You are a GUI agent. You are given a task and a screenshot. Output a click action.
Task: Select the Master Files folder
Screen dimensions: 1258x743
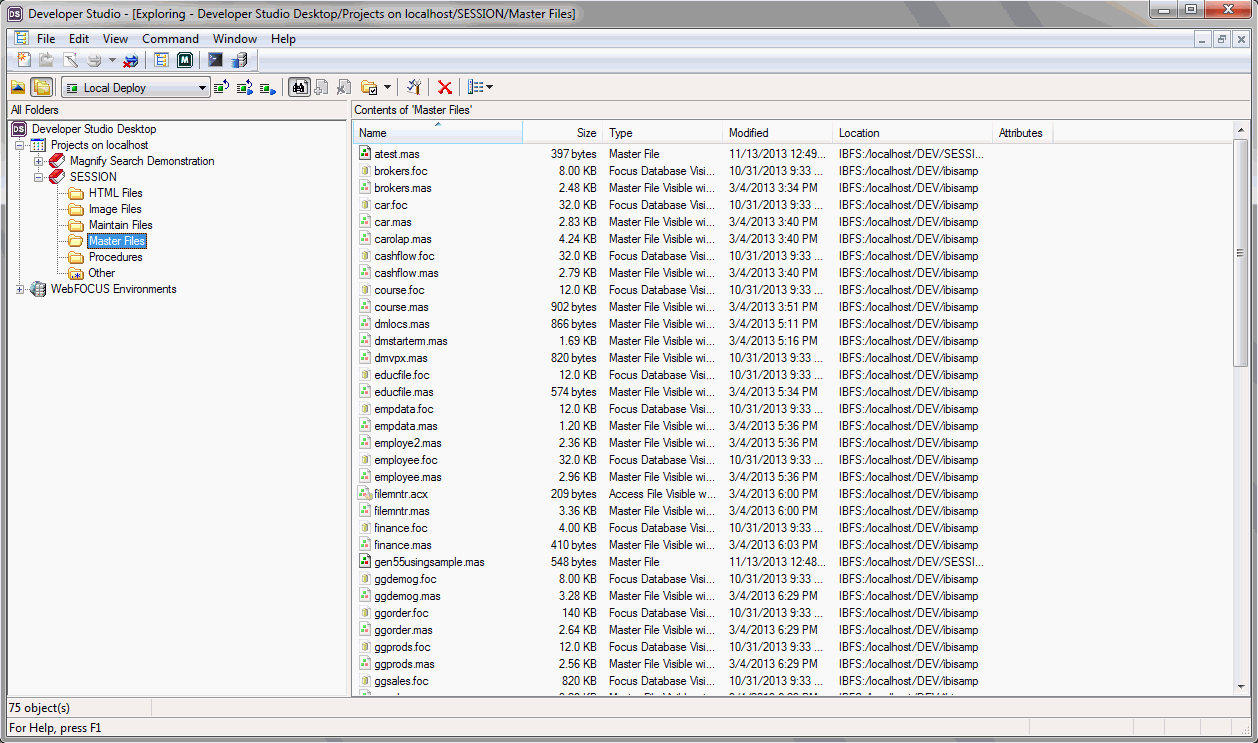tap(116, 241)
